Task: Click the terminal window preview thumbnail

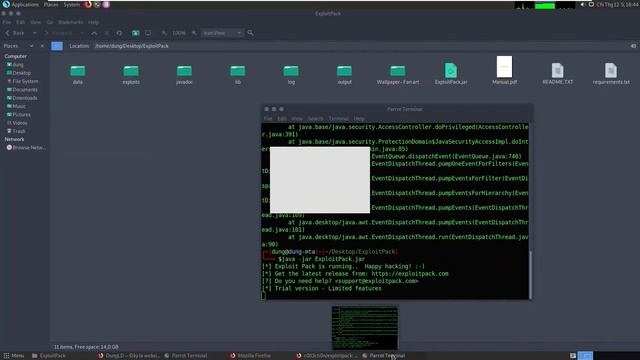Action: (x=365, y=328)
